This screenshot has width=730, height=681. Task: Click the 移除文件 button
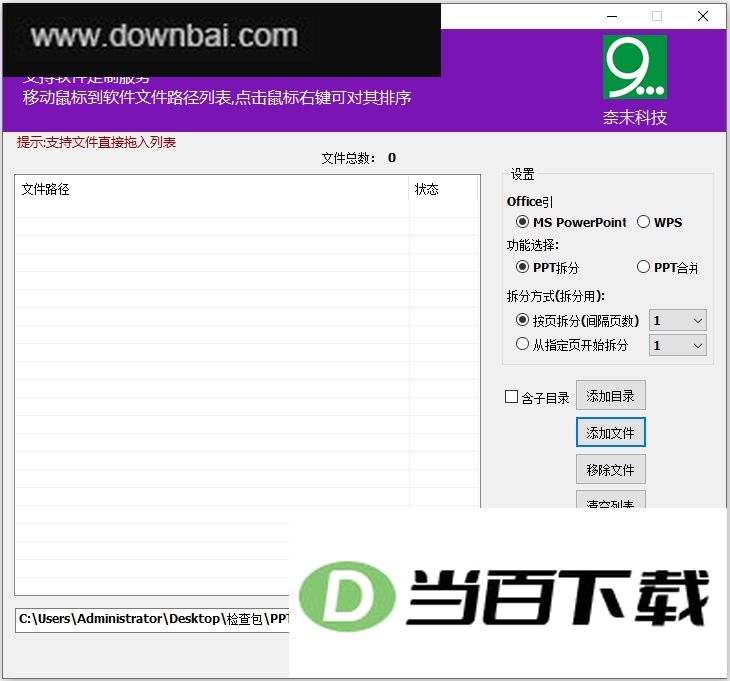(610, 469)
